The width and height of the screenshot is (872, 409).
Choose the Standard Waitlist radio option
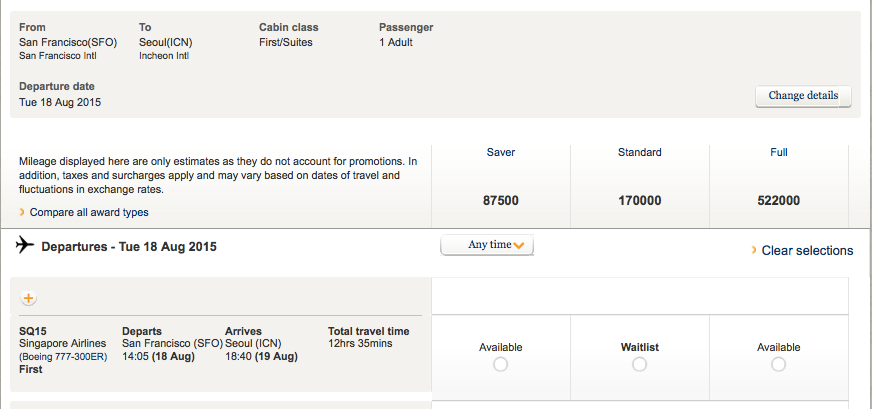coord(640,364)
